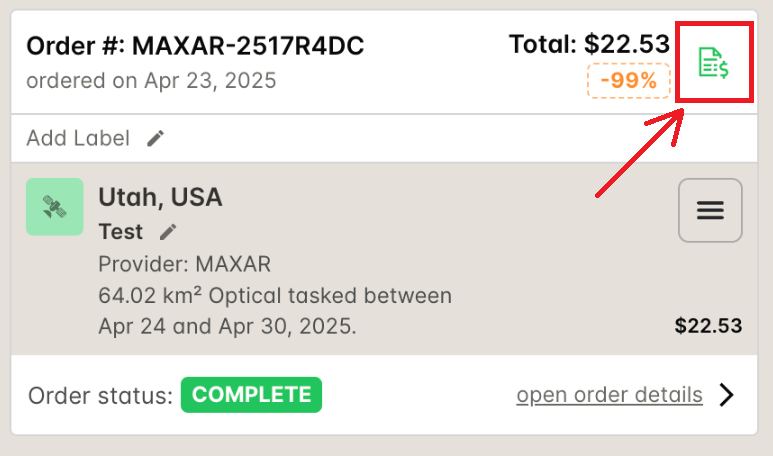Click the Provider: MAXAR text
This screenshot has width=773, height=456.
(x=184, y=264)
